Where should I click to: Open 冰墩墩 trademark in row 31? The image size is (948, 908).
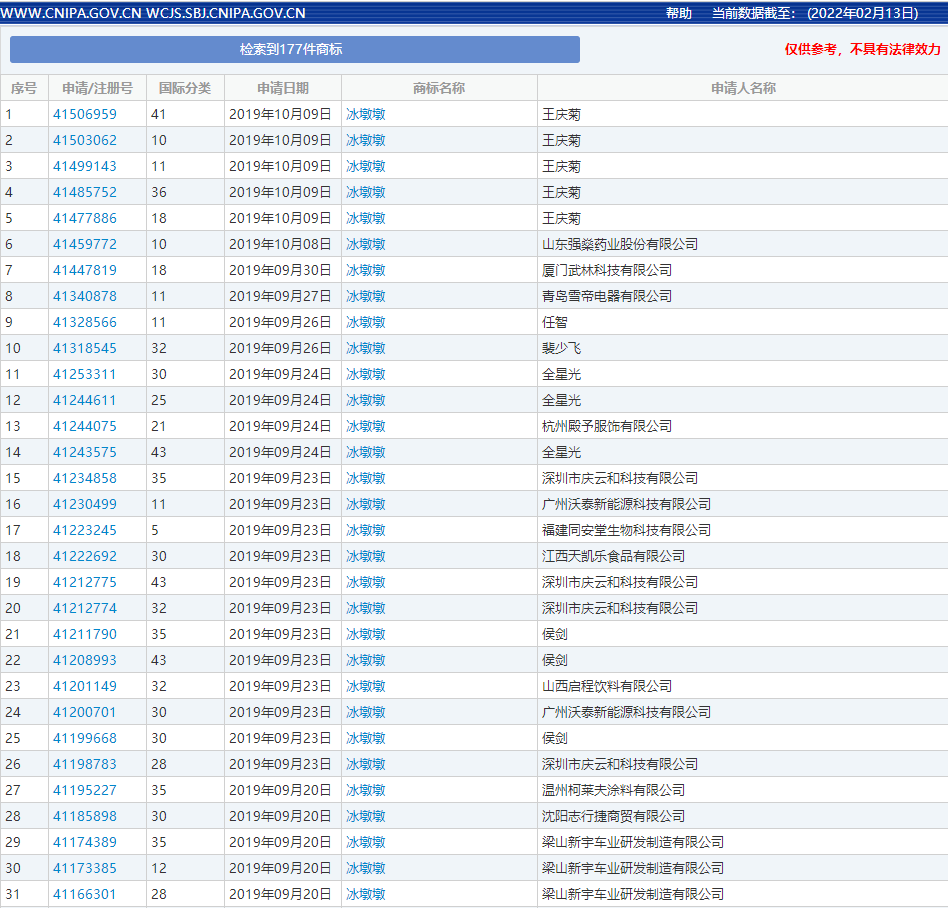(x=366, y=894)
